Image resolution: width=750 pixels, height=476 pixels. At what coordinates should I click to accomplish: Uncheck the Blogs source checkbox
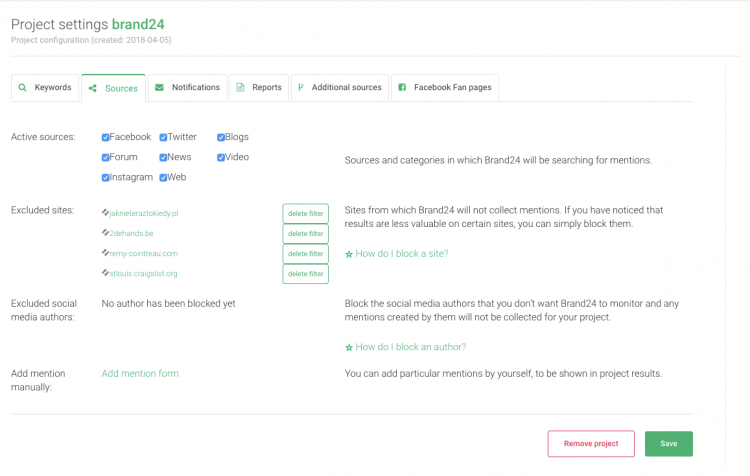coord(221,137)
